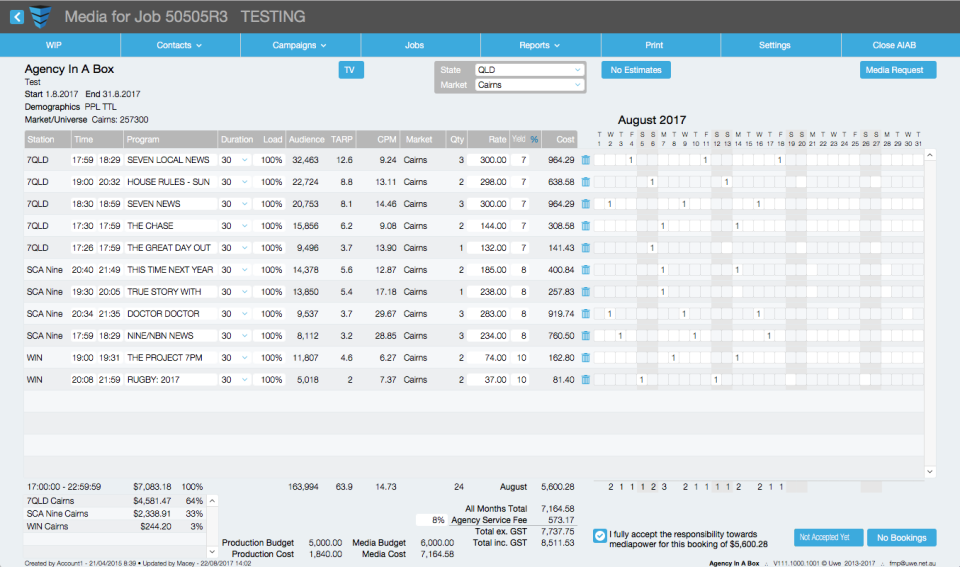The height and width of the screenshot is (567, 960).
Task: Delete THE CHASE row via trash icon
Action: tap(585, 226)
